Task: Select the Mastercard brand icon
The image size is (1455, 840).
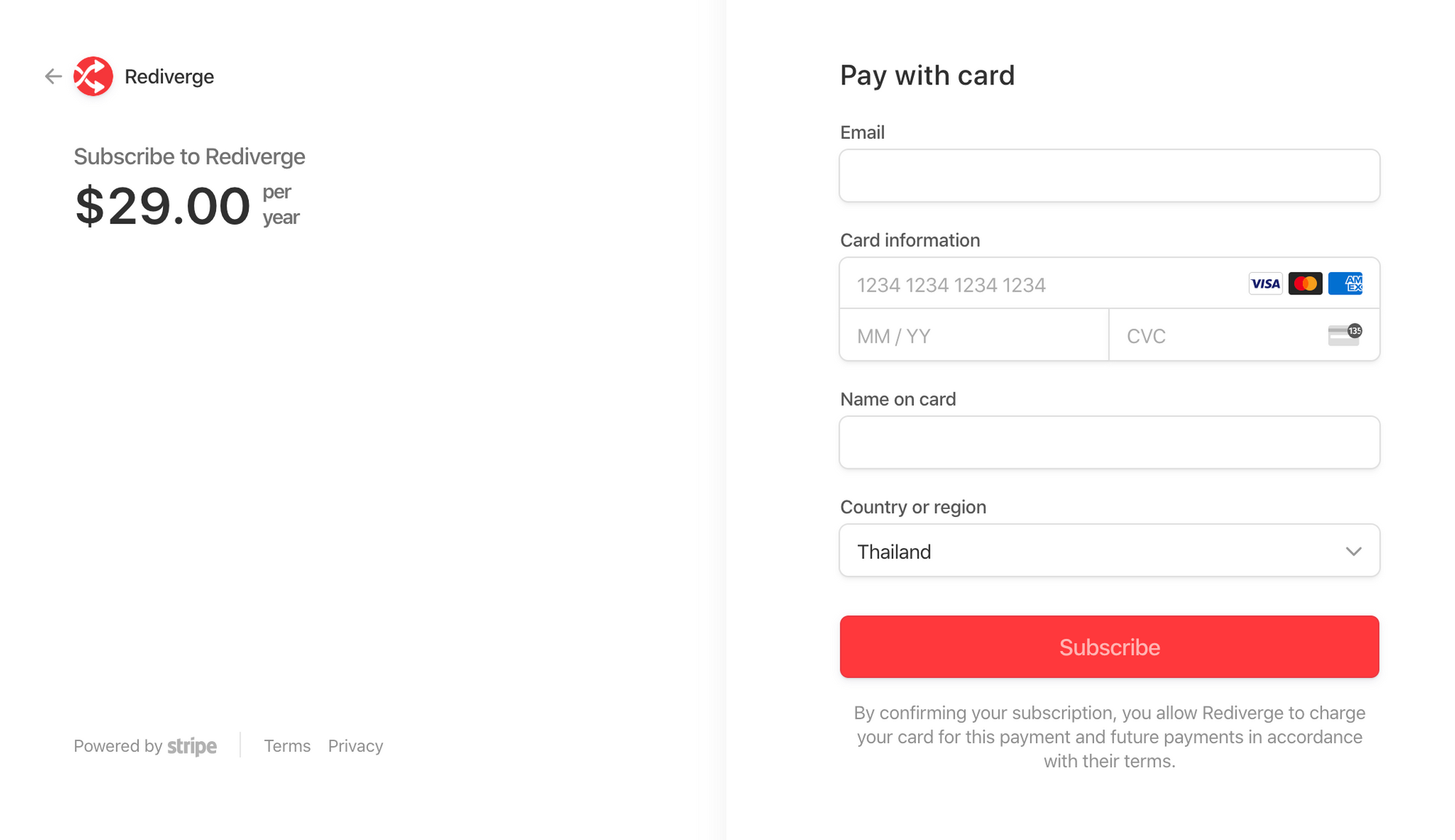Action: (1306, 284)
